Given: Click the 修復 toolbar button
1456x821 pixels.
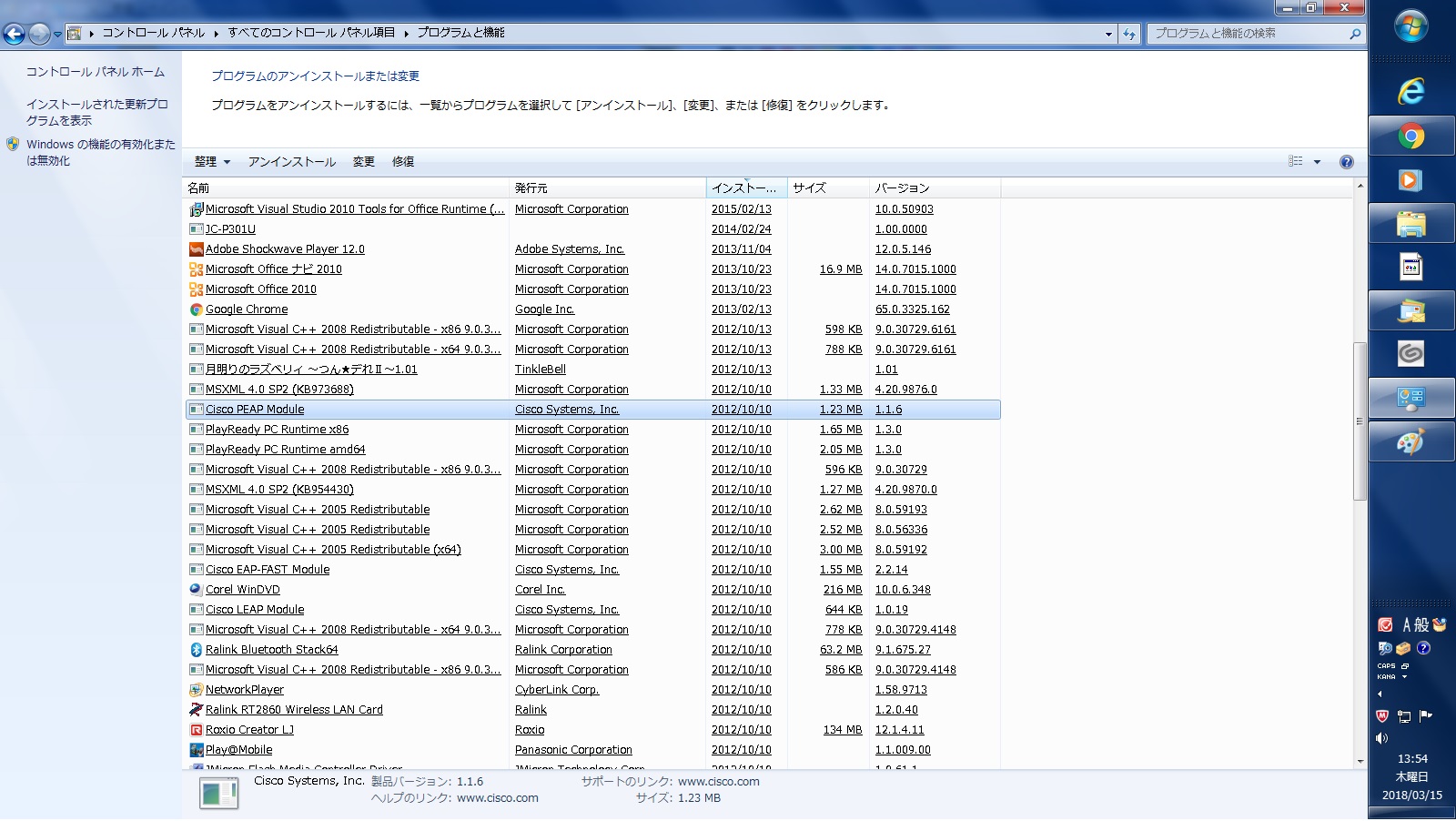Looking at the screenshot, I should [403, 162].
